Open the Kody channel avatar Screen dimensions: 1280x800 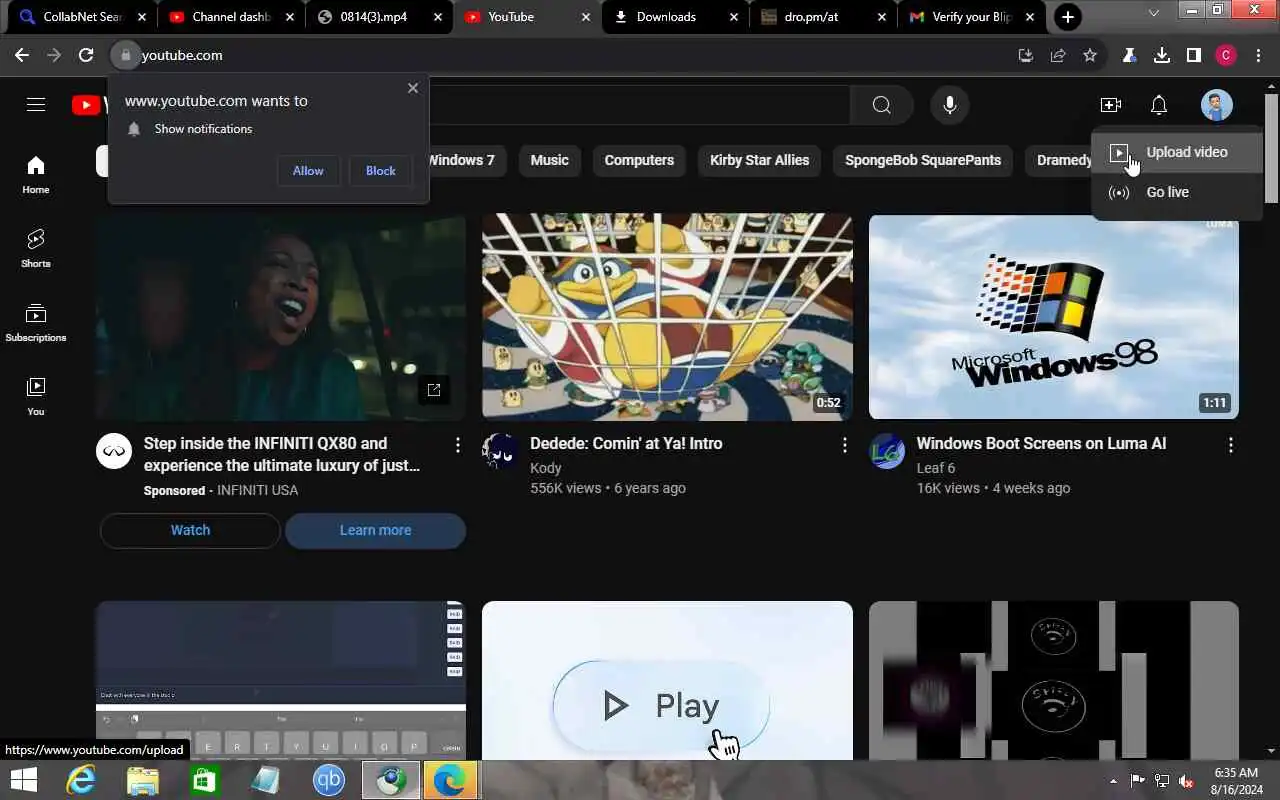(500, 452)
